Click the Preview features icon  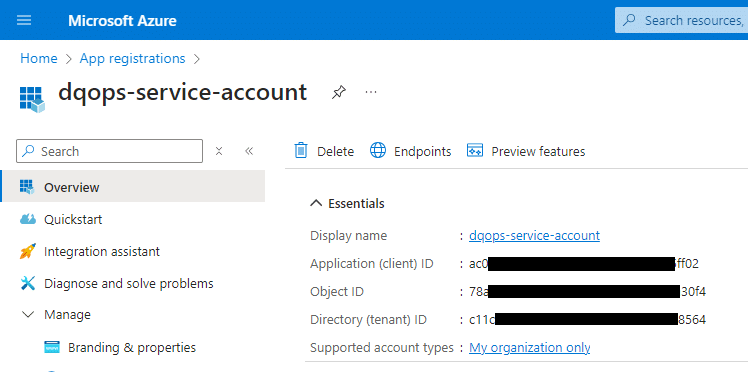pos(475,151)
